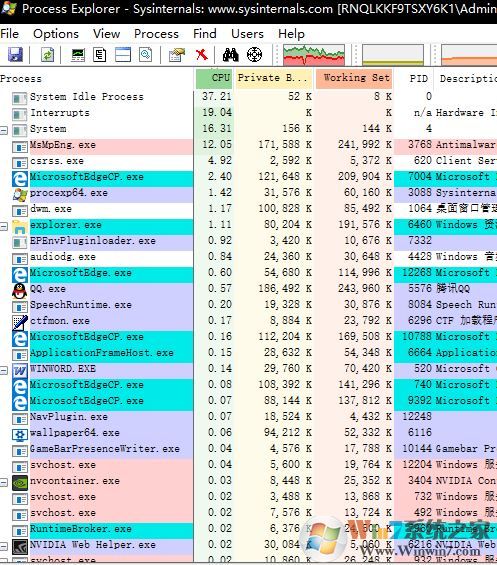Sort by the CPU column header
497x565 pixels.
coord(214,79)
